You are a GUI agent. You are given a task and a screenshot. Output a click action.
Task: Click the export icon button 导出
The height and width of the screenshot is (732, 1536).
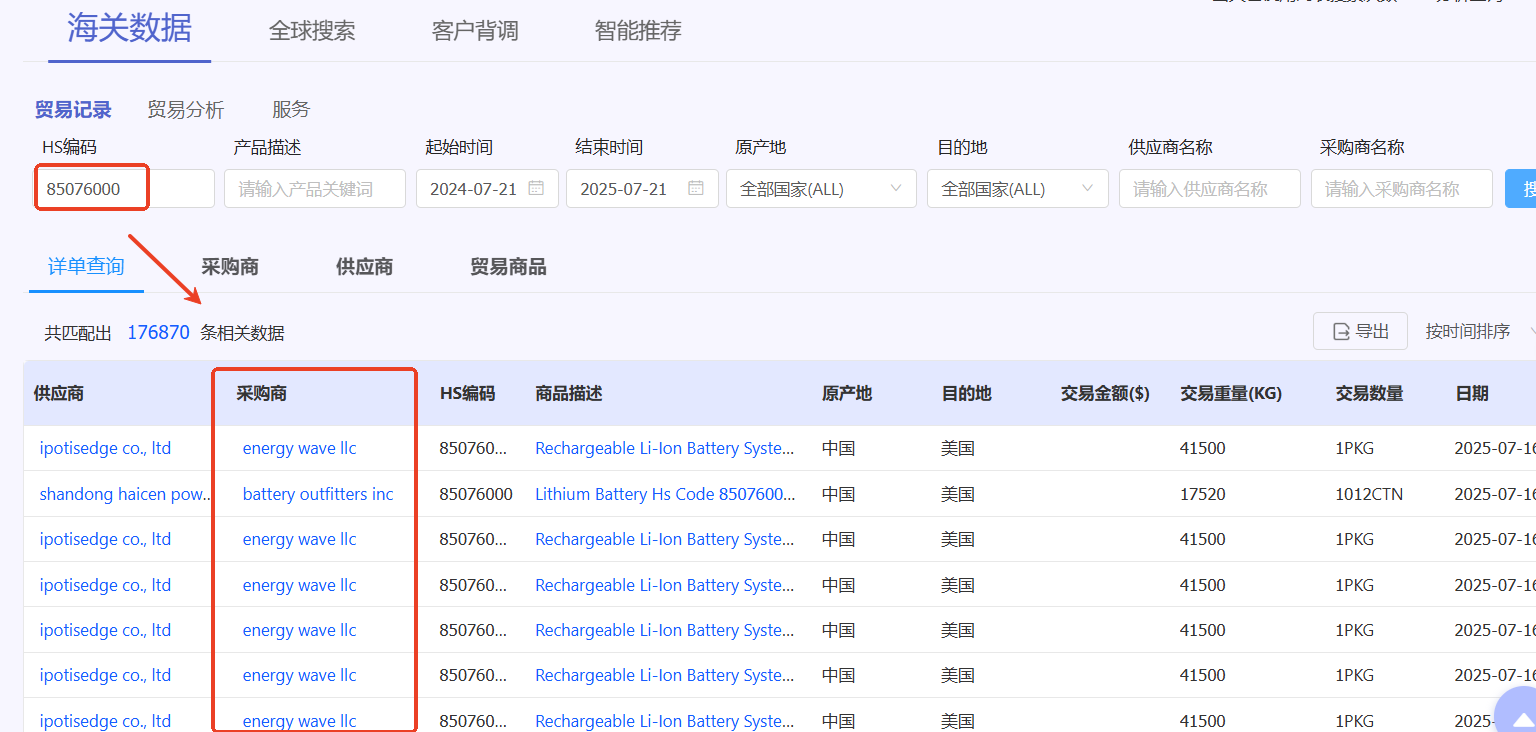click(x=1360, y=331)
